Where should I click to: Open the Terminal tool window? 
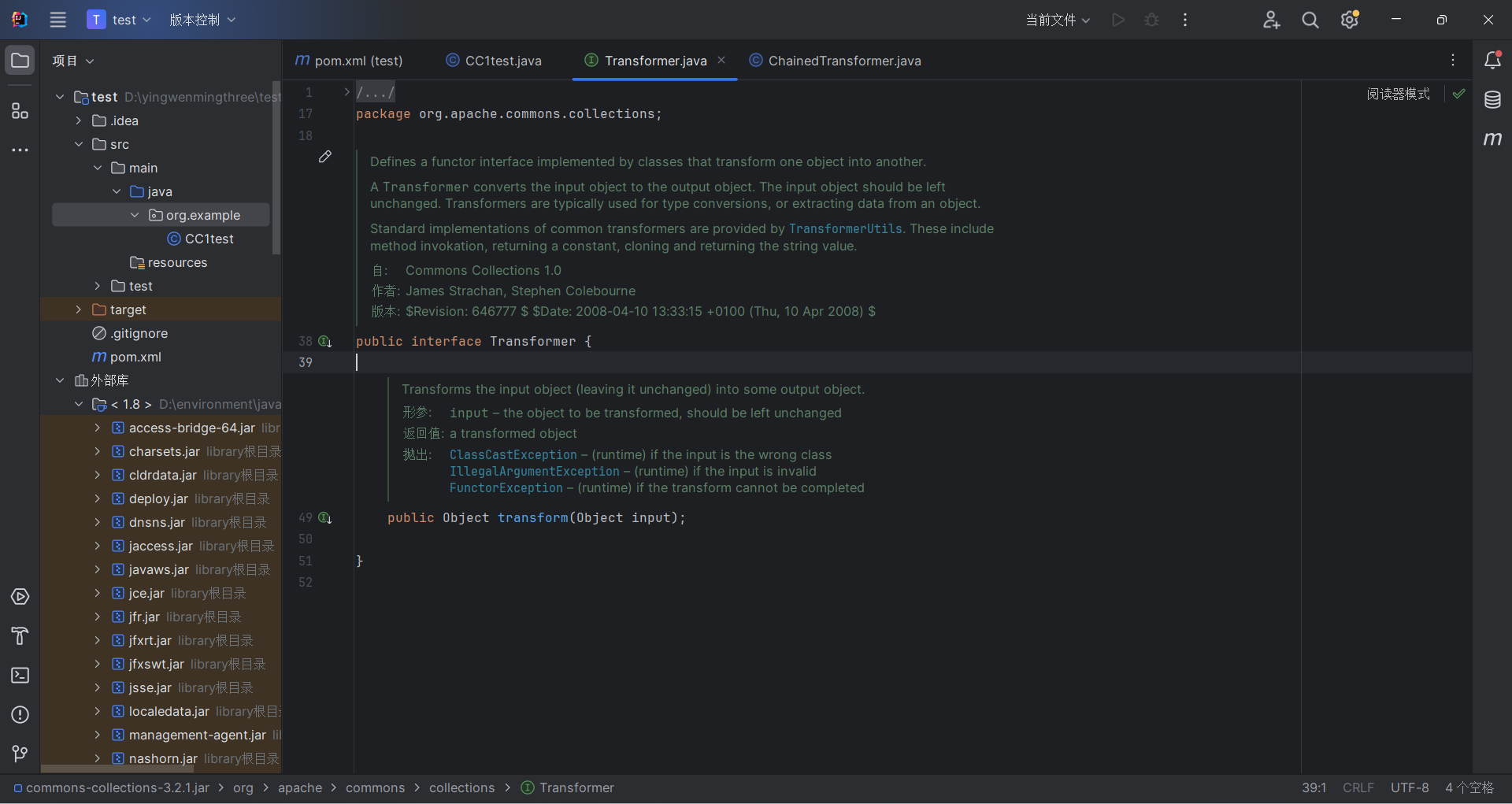[20, 676]
